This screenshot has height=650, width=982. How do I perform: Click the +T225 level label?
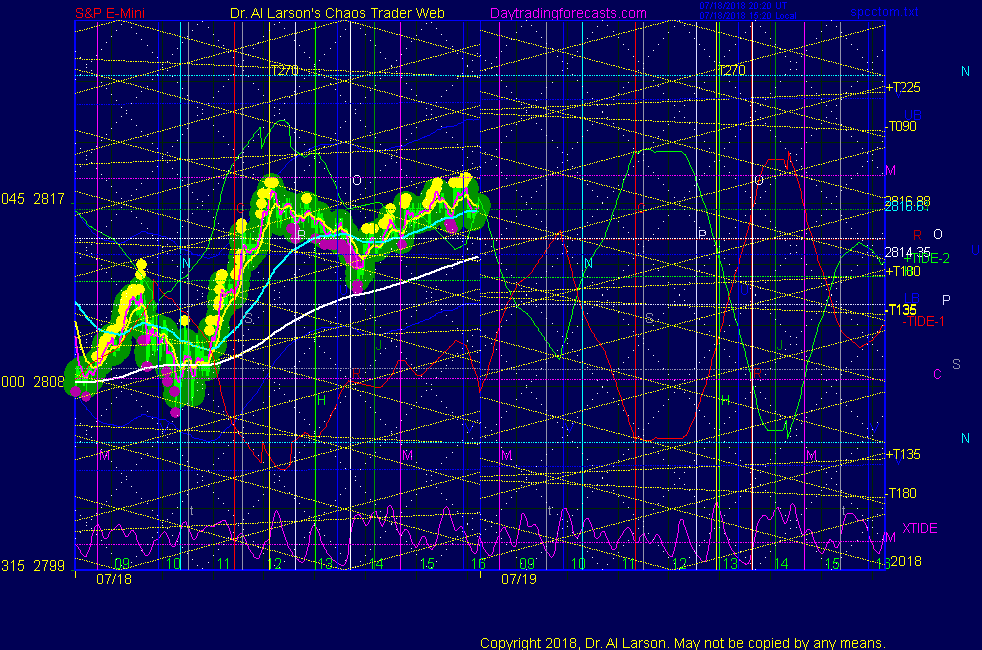pyautogui.click(x=903, y=87)
